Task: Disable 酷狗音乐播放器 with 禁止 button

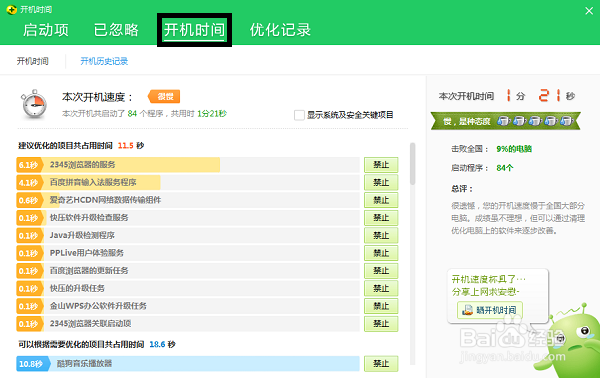Action: [381, 363]
